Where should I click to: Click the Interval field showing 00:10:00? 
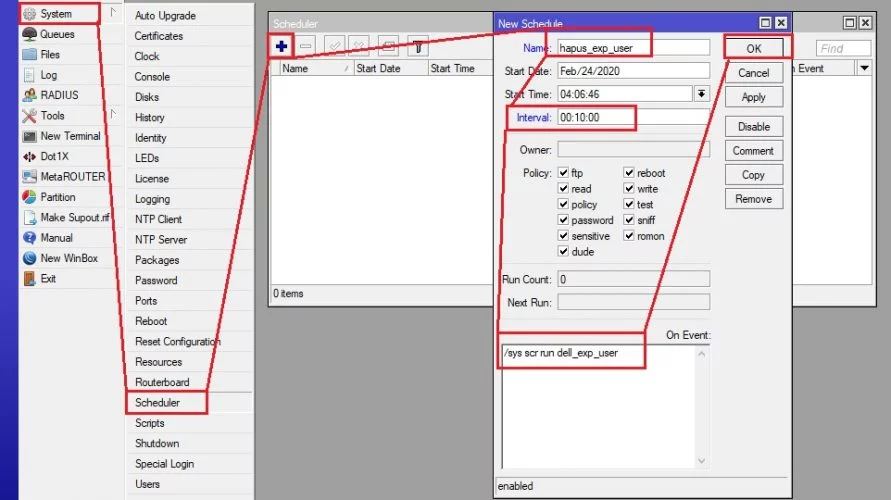coord(633,117)
